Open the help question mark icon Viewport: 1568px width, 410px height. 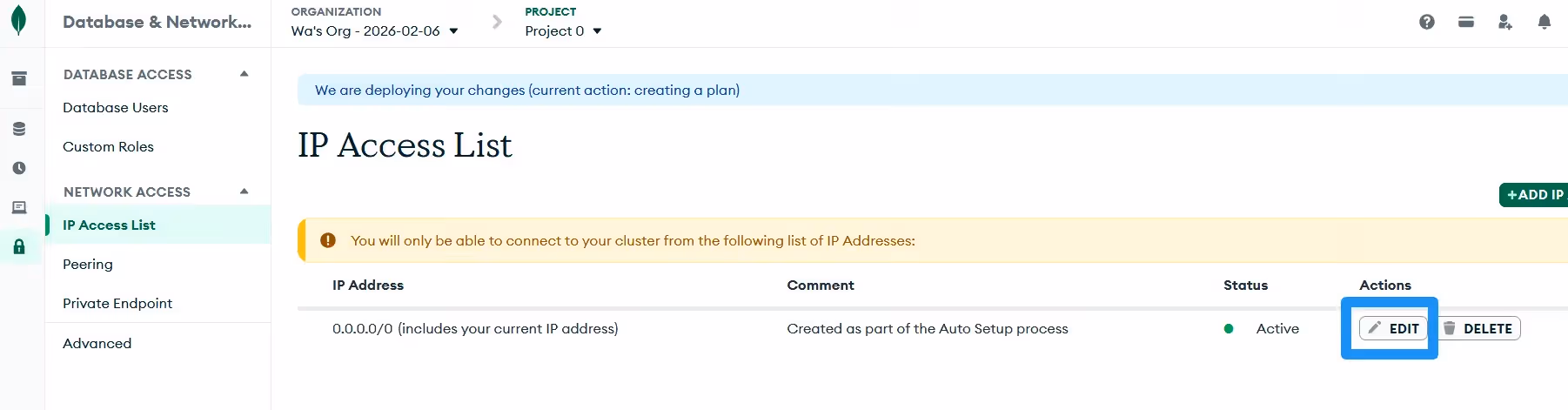coord(1427,22)
